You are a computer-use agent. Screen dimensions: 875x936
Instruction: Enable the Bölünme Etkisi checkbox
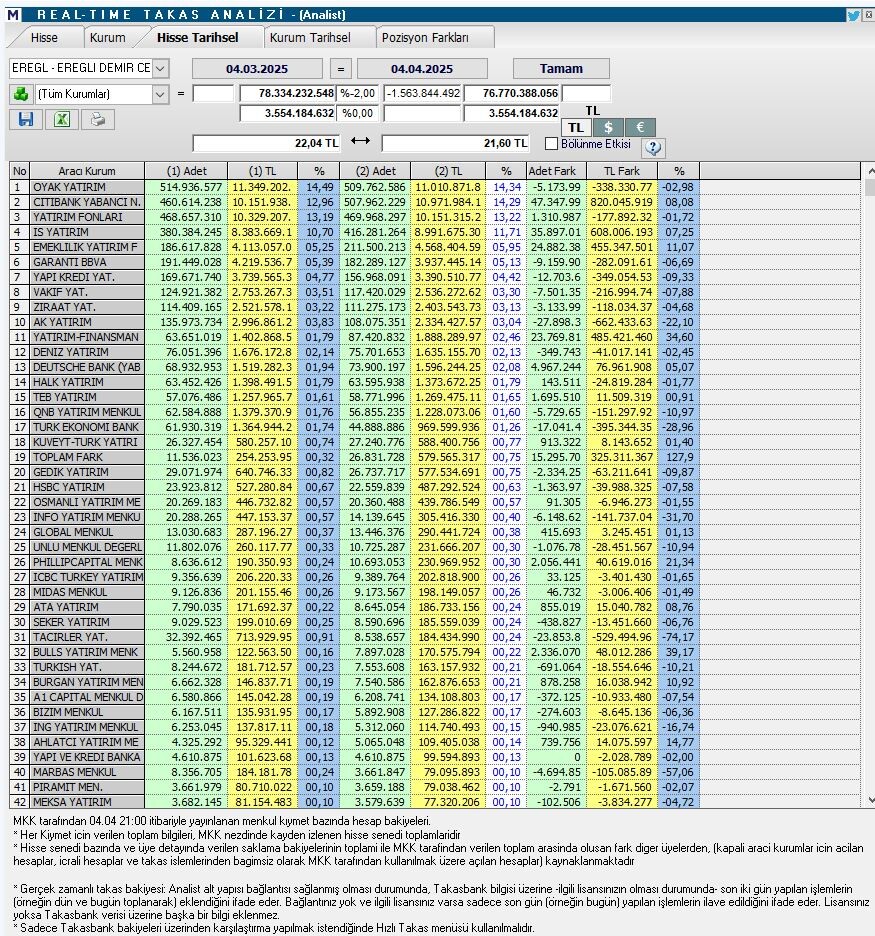point(552,144)
